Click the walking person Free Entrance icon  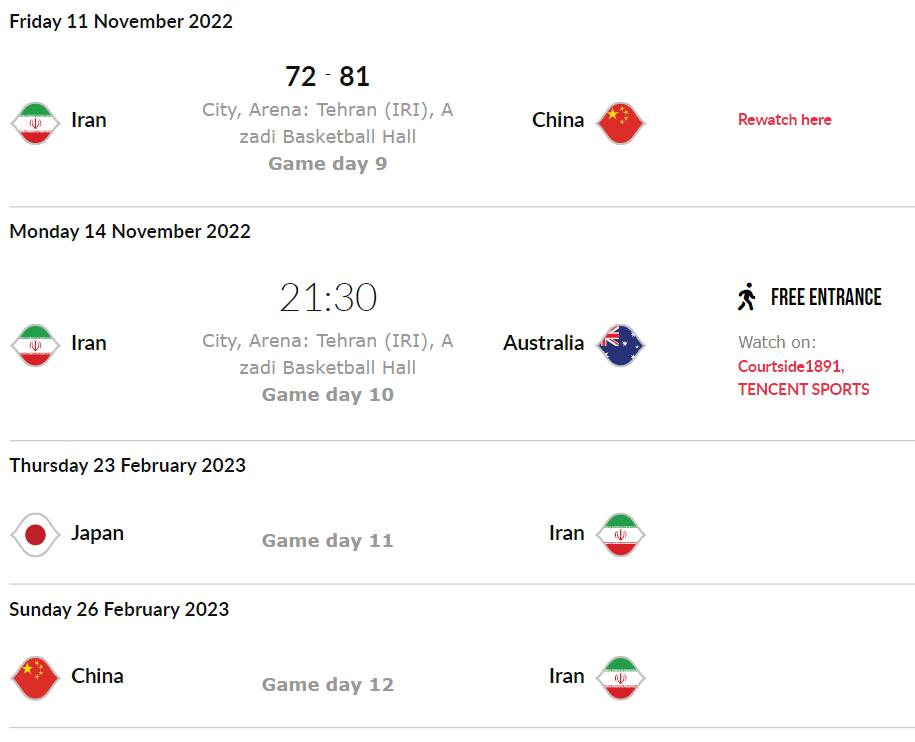[x=747, y=297]
